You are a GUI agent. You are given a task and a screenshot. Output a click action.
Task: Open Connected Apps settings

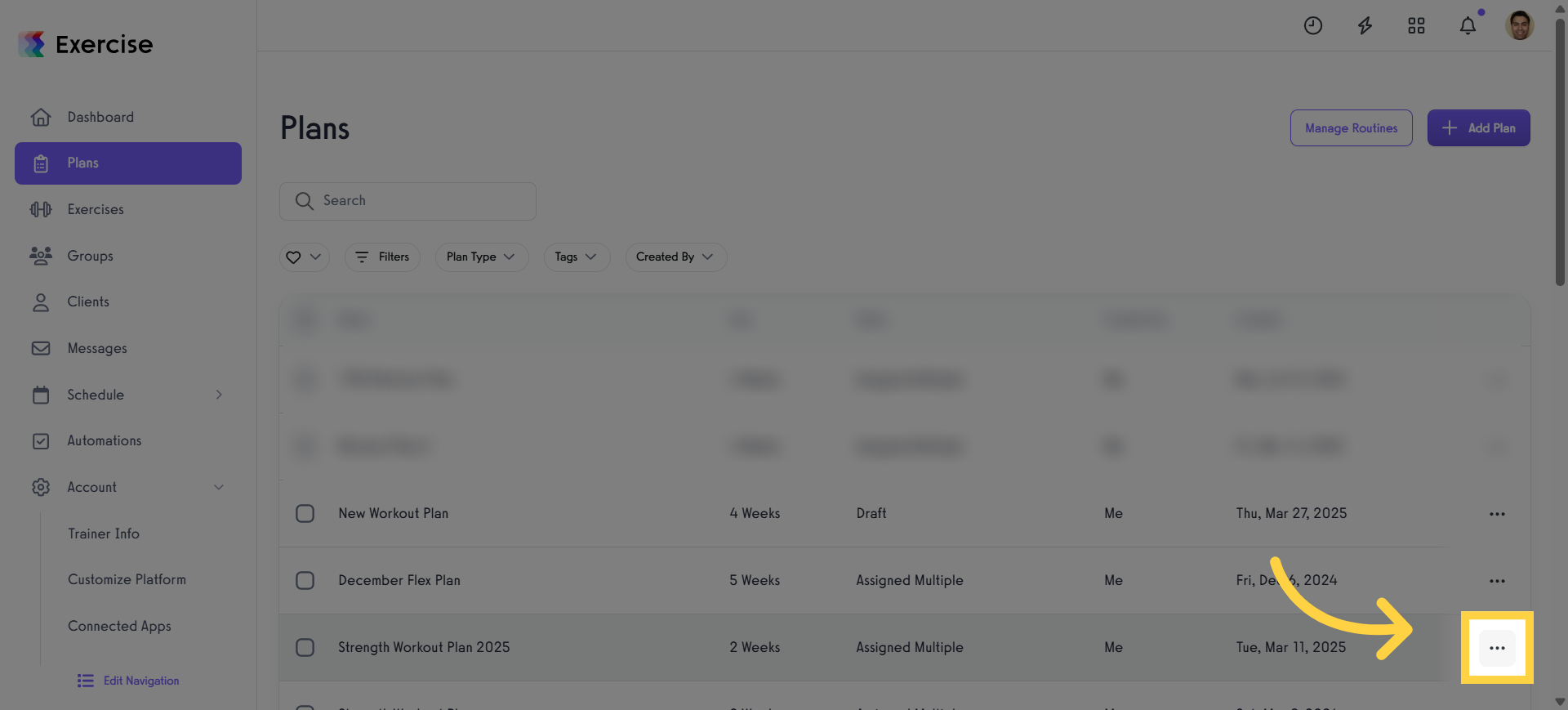(119, 626)
